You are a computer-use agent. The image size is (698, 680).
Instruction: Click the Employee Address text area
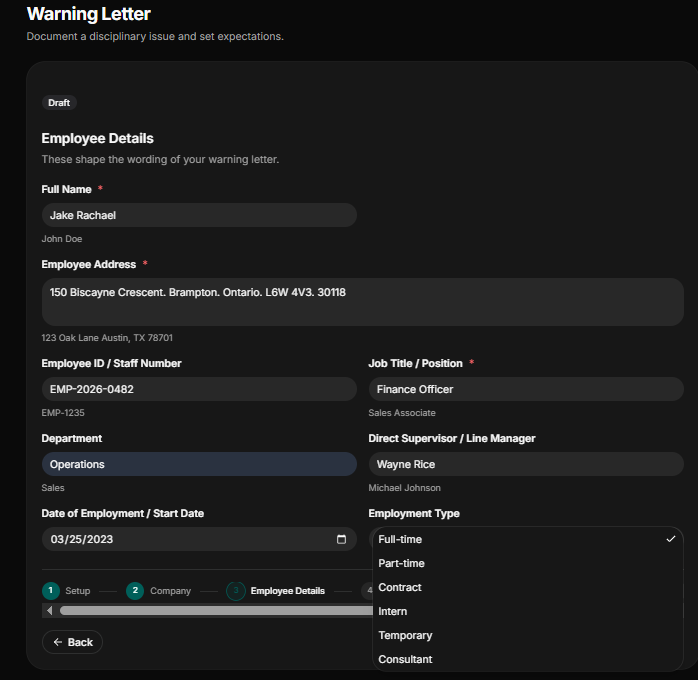click(x=363, y=302)
